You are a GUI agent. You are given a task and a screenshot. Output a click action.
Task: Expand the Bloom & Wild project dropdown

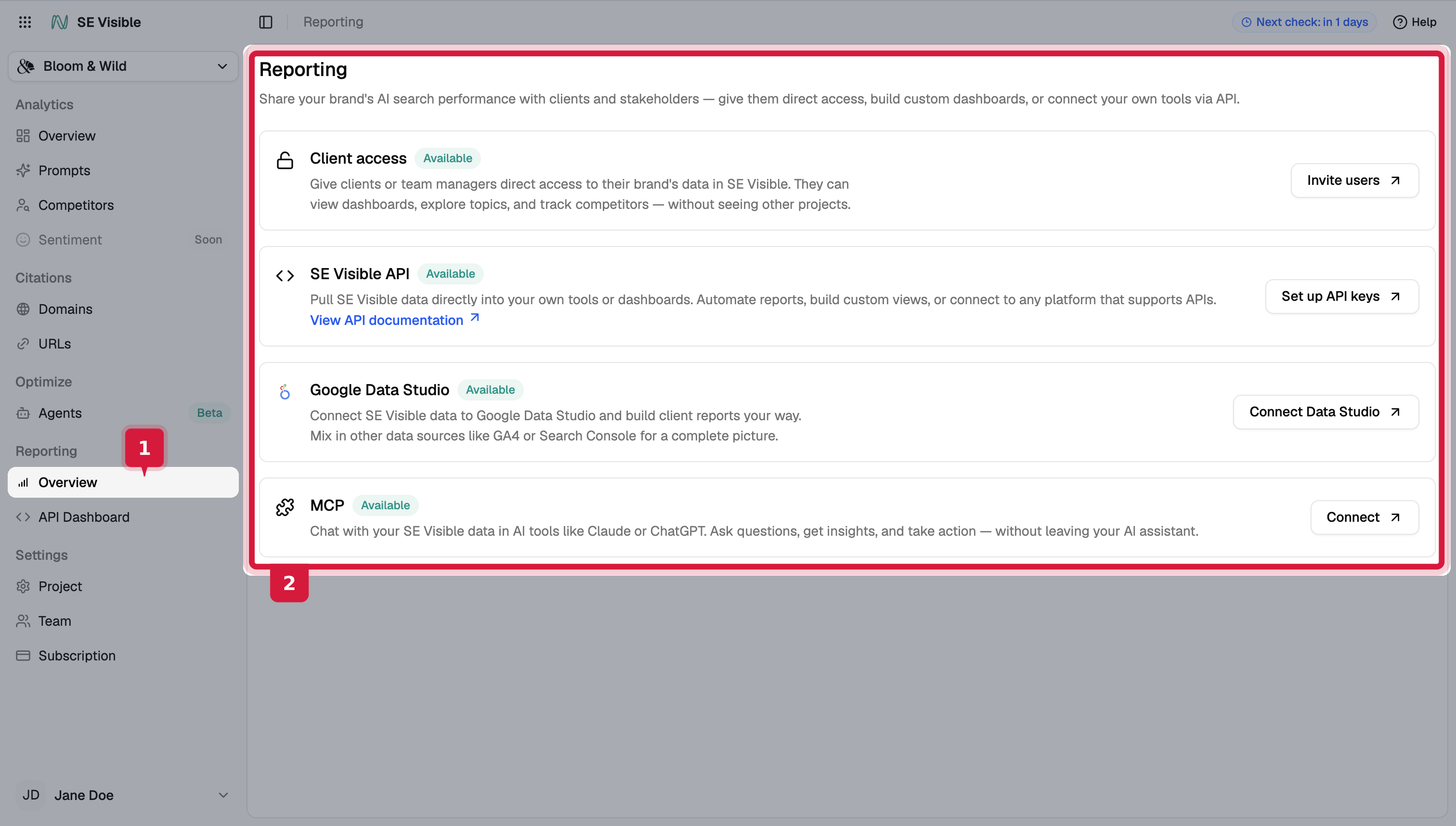[123, 66]
